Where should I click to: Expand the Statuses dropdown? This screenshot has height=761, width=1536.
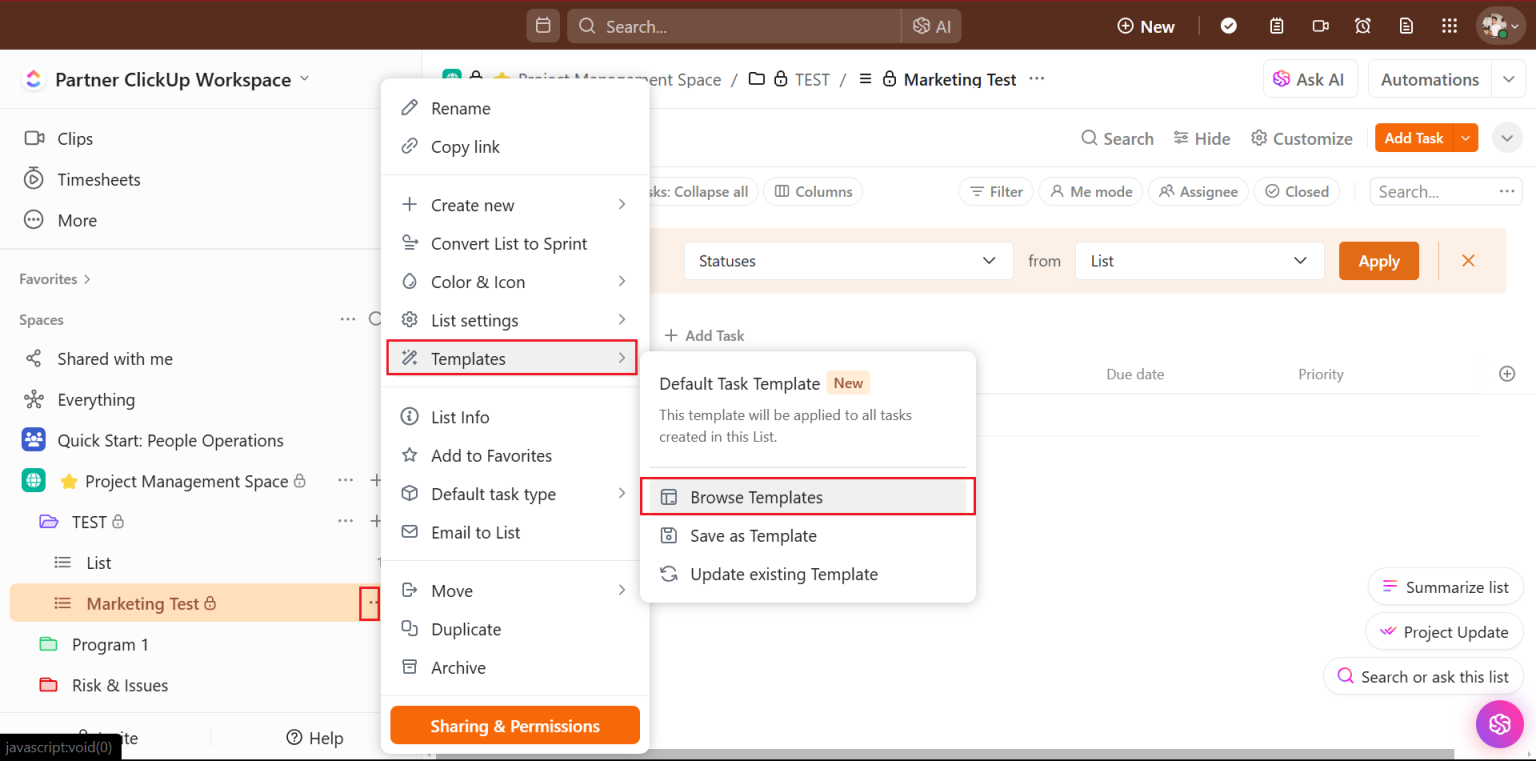(x=846, y=261)
